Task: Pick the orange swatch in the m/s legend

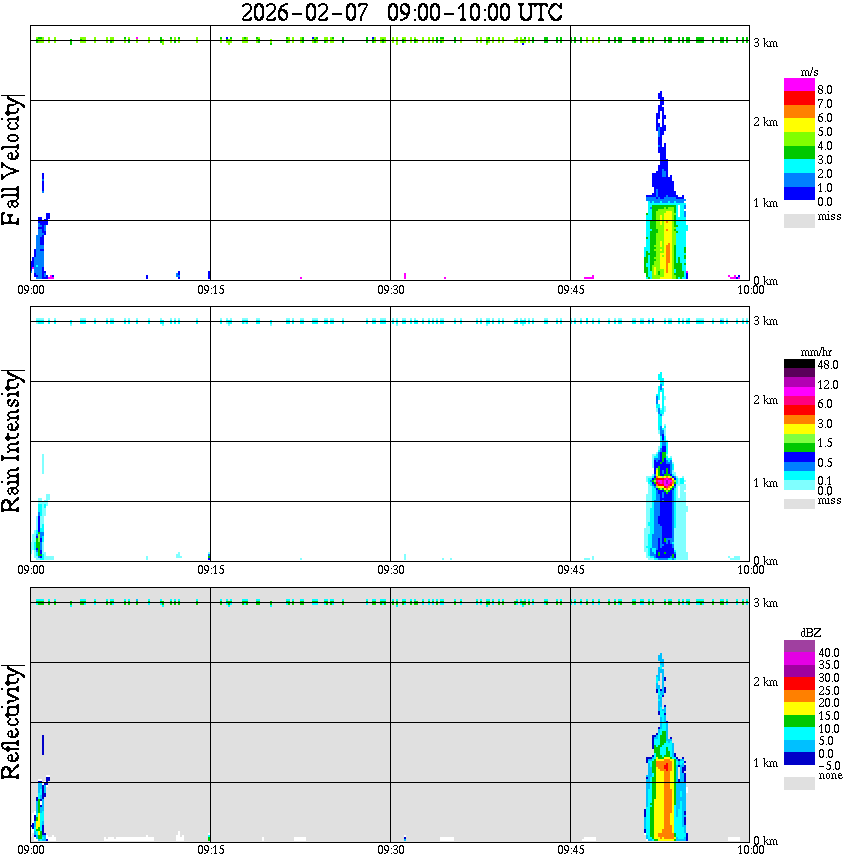Action: (x=799, y=112)
